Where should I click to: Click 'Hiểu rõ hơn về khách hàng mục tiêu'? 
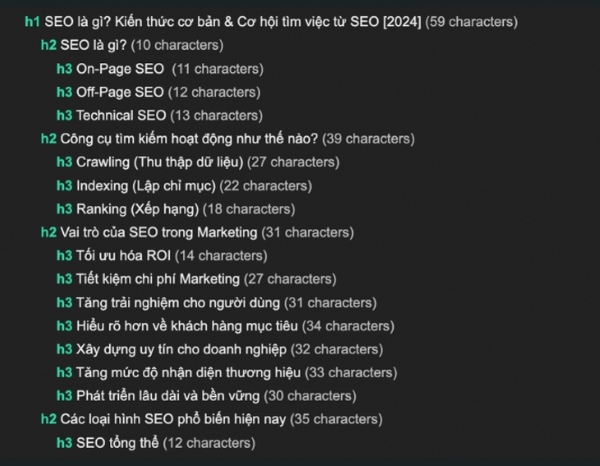pos(187,326)
